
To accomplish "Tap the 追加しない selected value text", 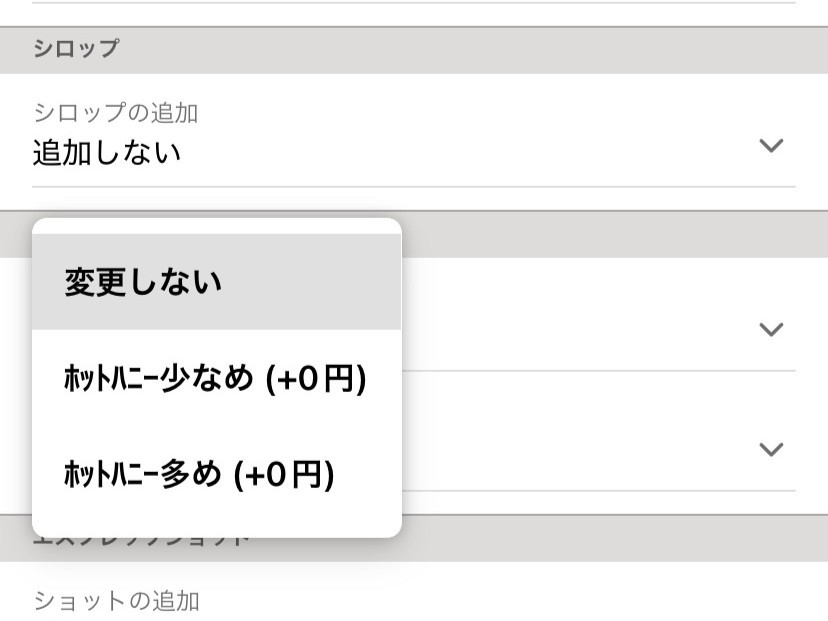I will (x=107, y=154).
